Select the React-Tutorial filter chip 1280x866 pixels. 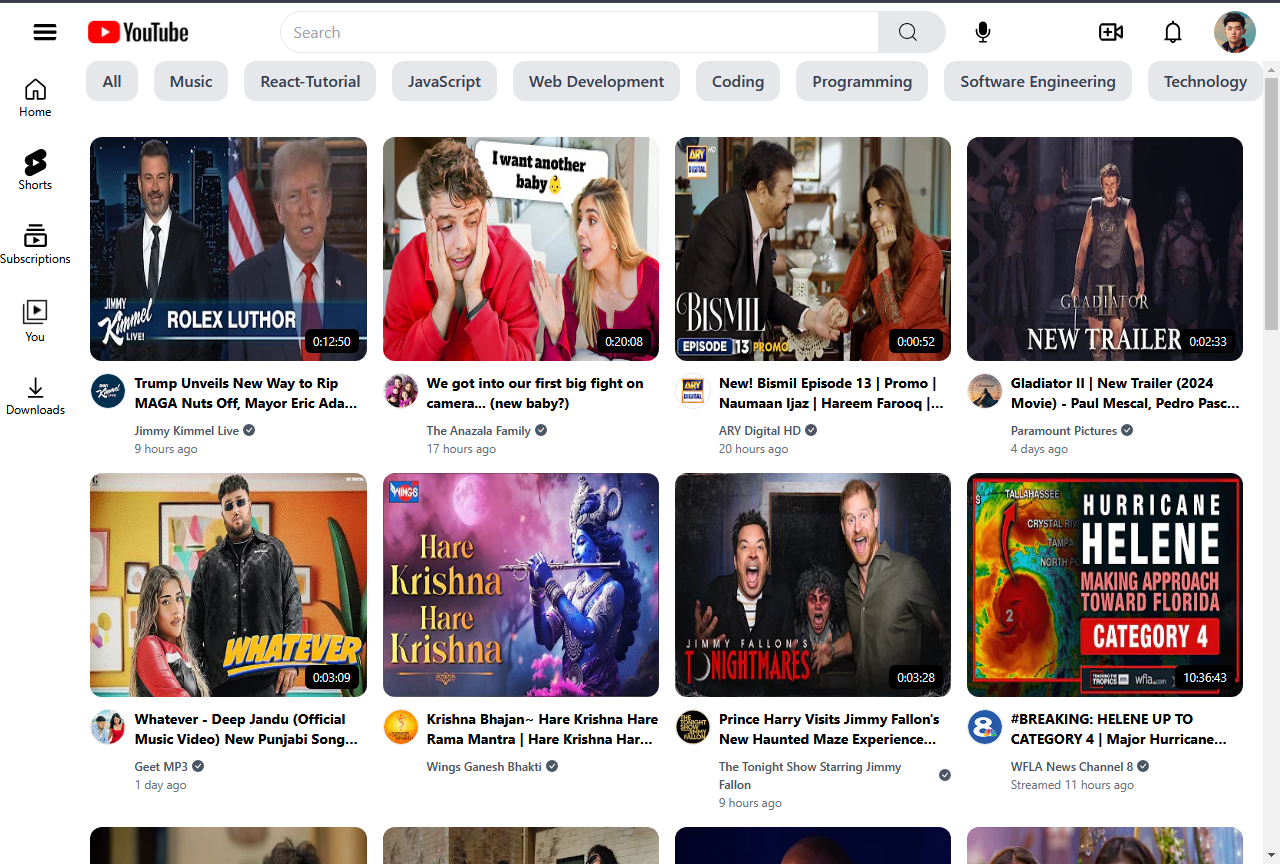point(310,82)
